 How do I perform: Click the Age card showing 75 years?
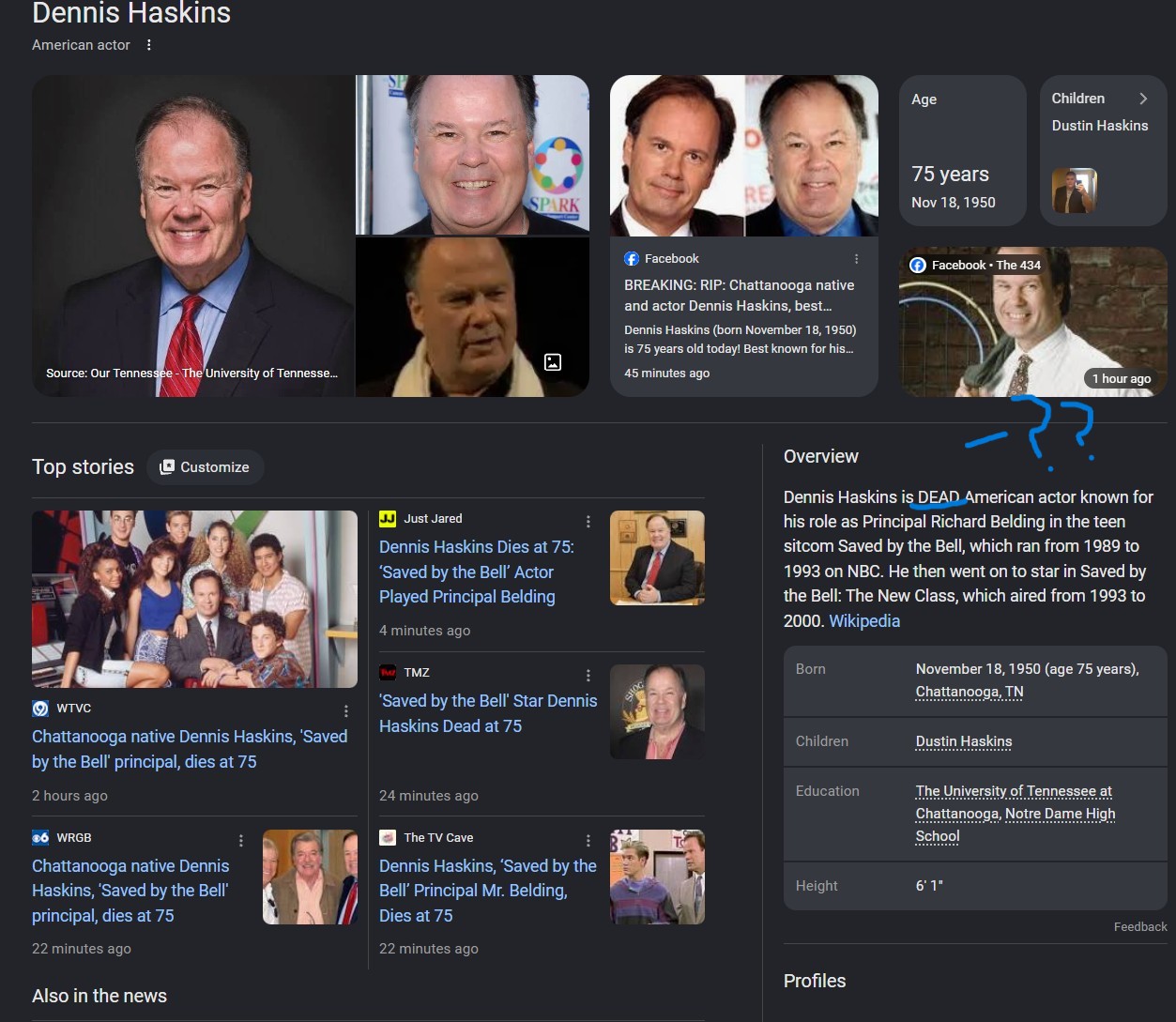(963, 151)
